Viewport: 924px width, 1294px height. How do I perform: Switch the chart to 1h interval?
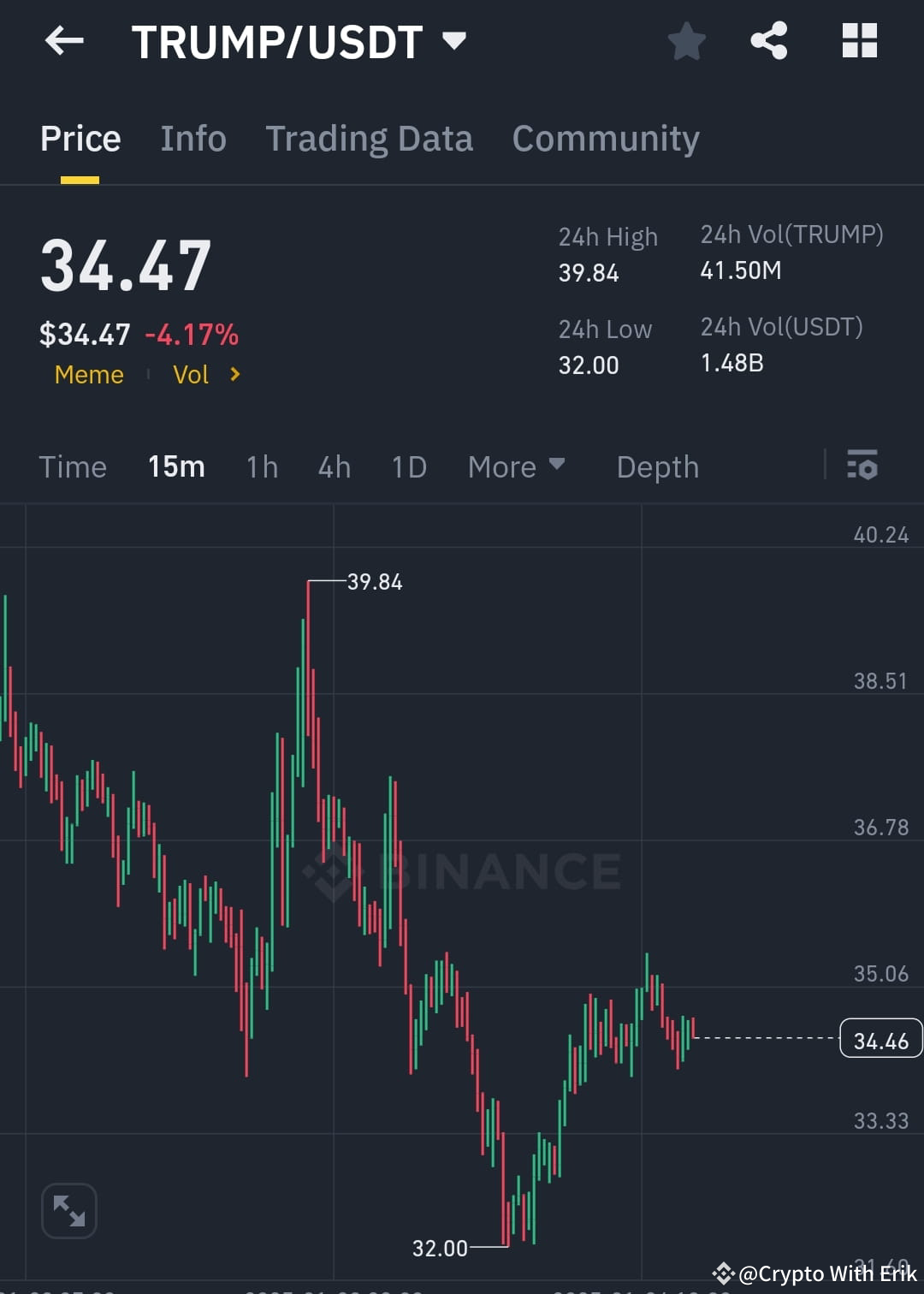click(x=261, y=466)
